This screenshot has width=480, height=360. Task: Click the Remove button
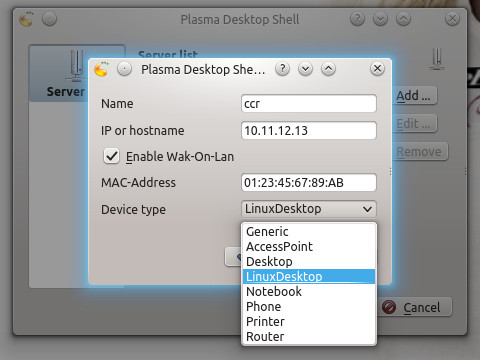[x=420, y=152]
